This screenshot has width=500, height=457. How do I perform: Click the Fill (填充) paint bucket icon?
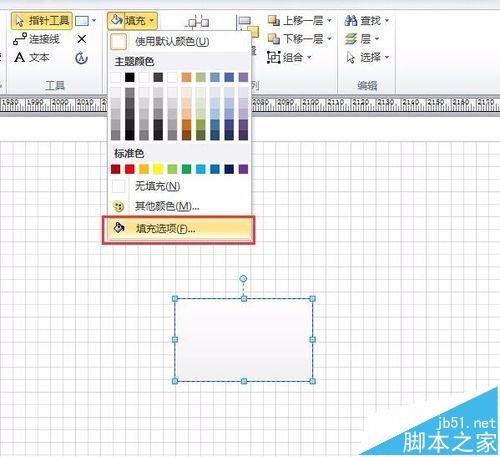click(116, 21)
